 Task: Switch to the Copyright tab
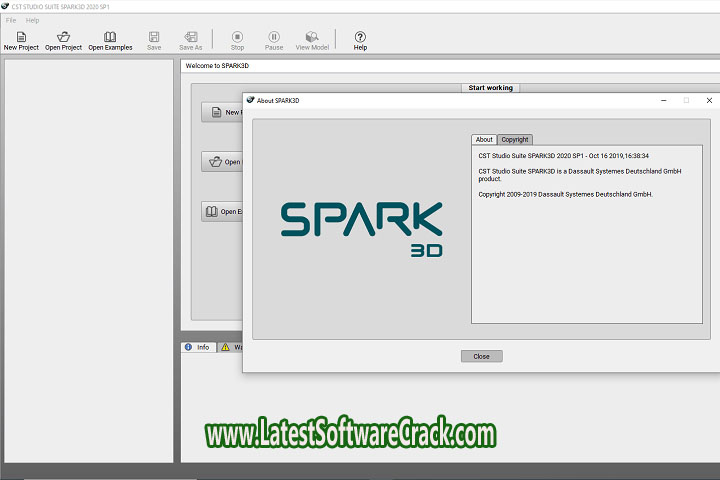coord(515,139)
